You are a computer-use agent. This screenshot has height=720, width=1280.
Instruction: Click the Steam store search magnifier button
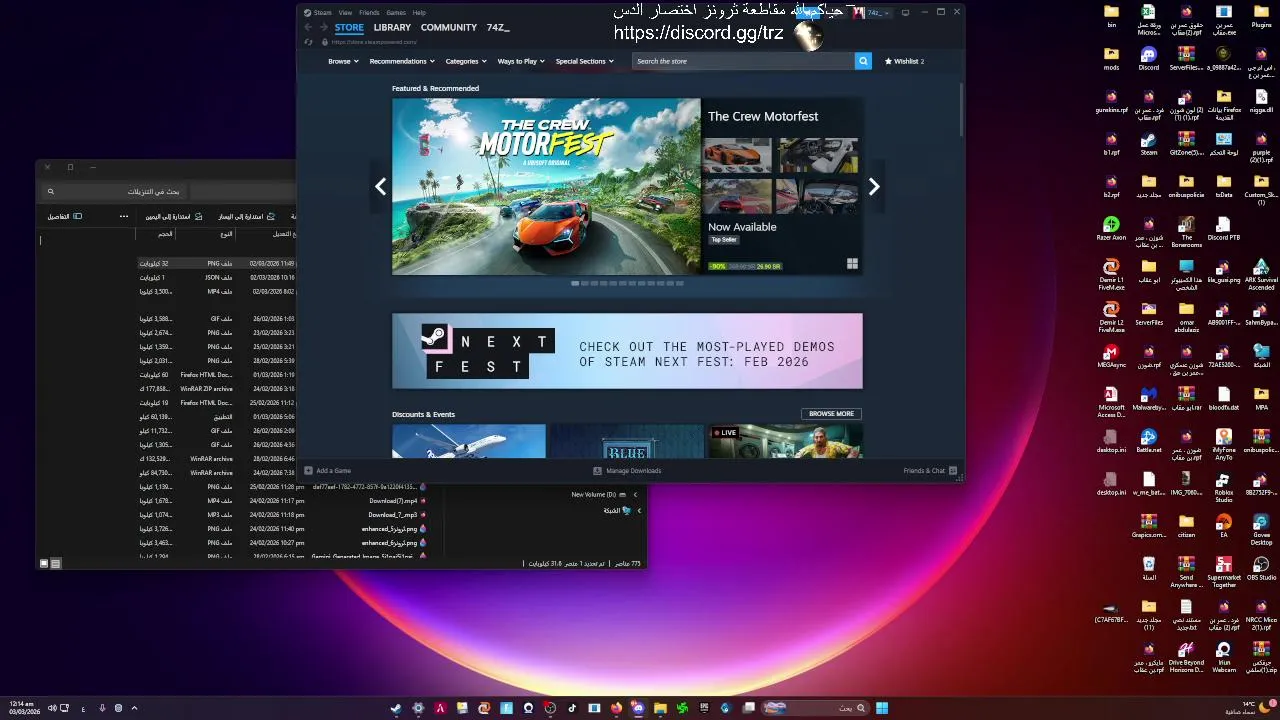click(863, 61)
